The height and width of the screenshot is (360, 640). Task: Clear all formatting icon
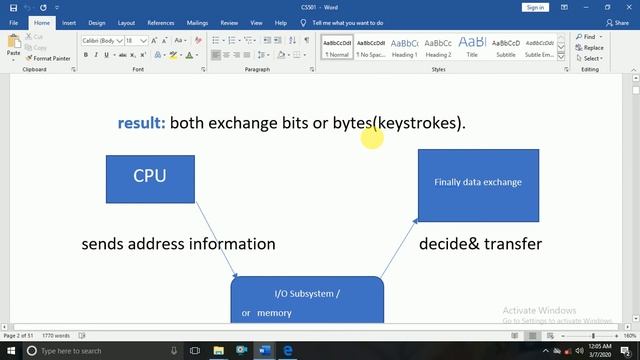point(198,40)
